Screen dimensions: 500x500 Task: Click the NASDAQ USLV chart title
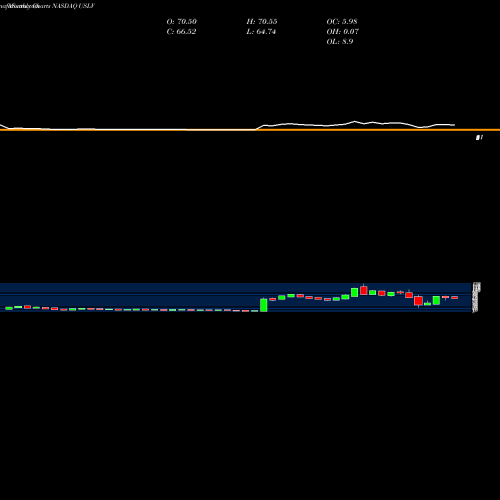coord(74,6)
